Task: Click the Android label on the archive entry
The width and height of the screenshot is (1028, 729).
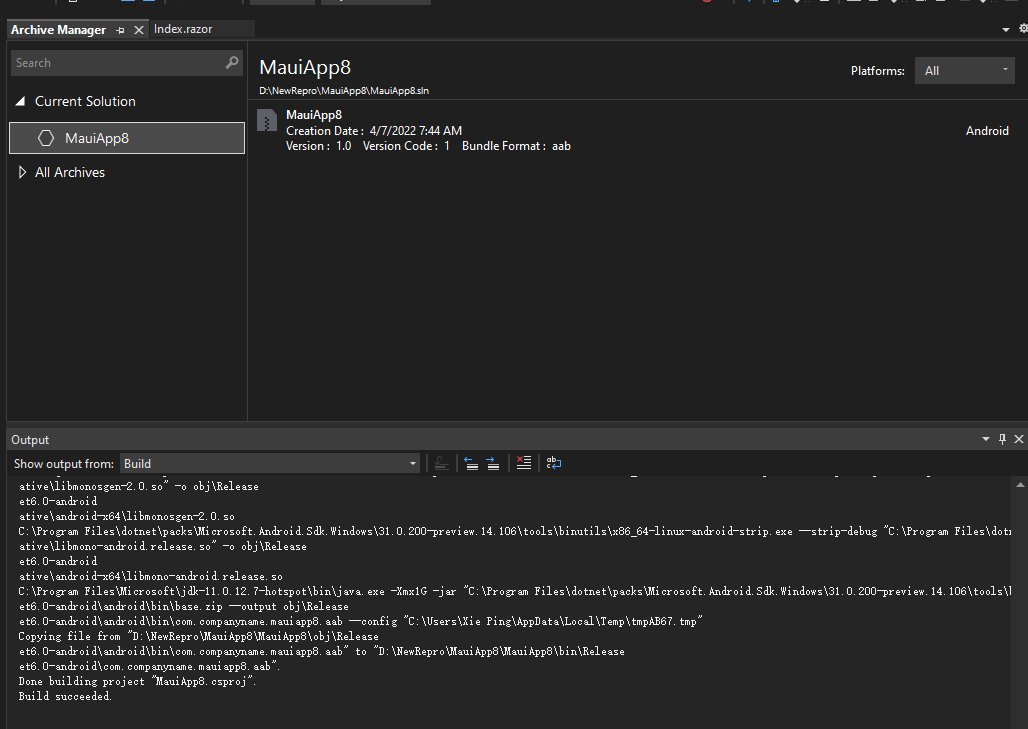Action: pos(987,130)
